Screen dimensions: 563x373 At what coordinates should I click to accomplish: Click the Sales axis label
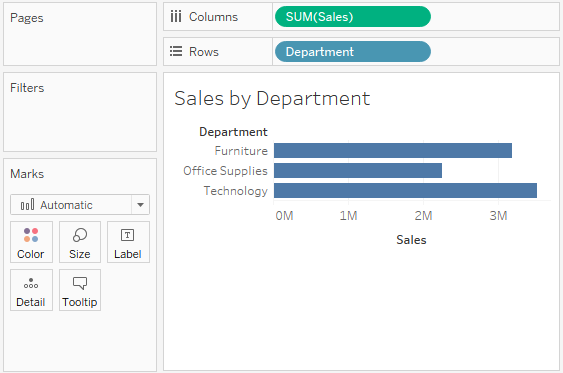tap(411, 240)
